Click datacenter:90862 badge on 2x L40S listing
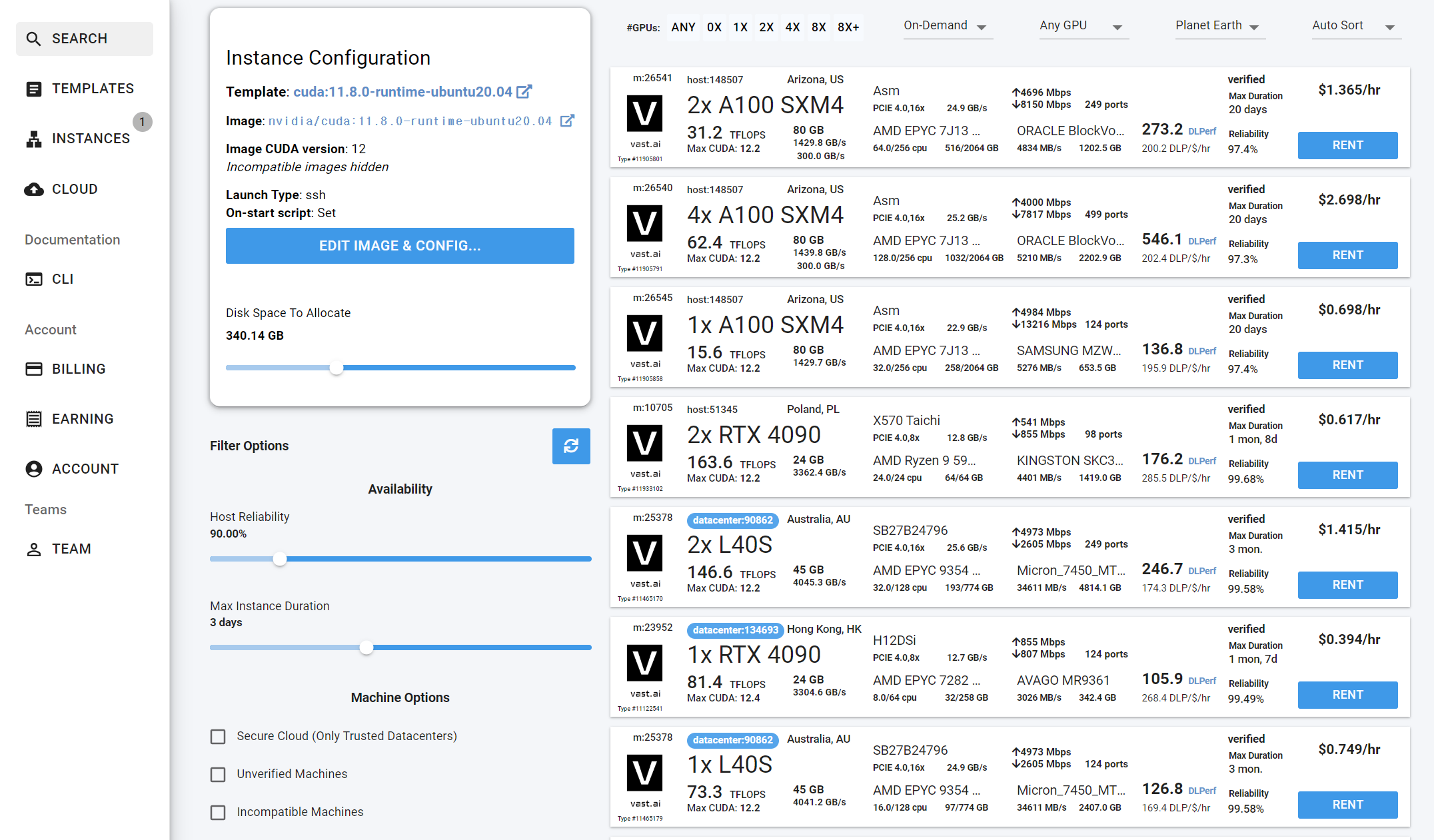The width and height of the screenshot is (1434, 840). pyautogui.click(x=732, y=520)
